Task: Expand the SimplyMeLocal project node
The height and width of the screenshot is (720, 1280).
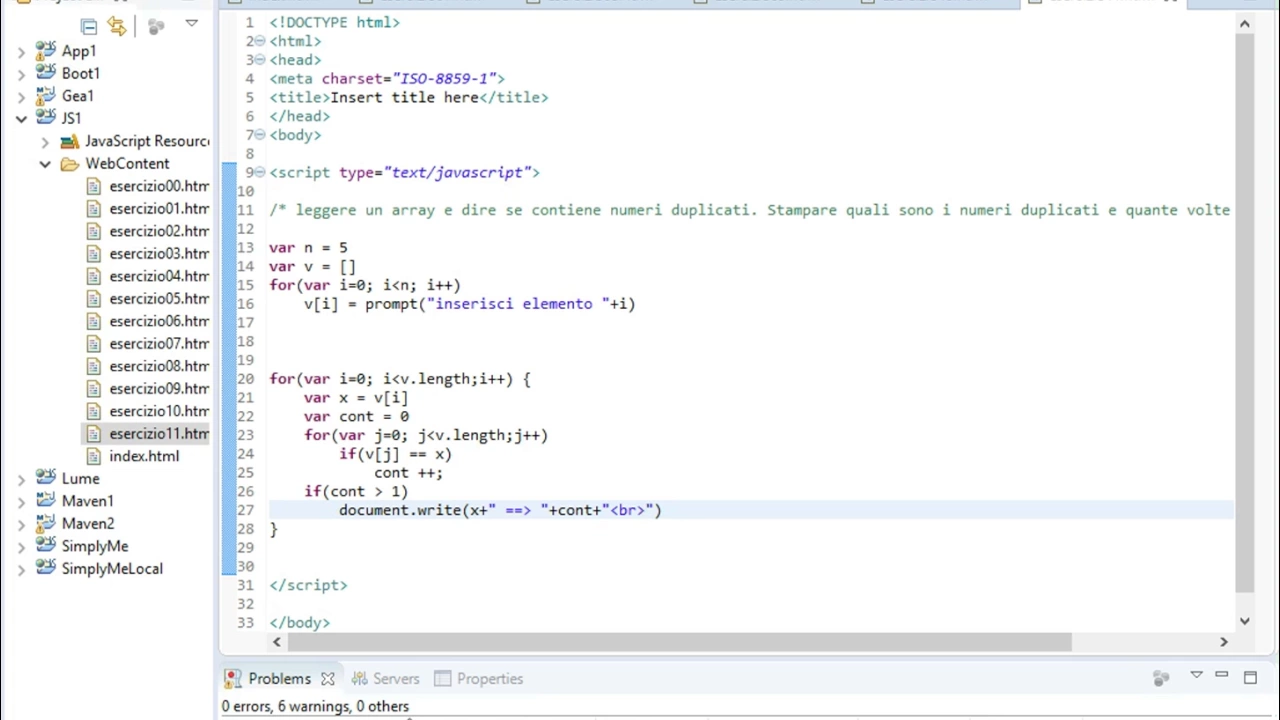Action: (x=21, y=569)
